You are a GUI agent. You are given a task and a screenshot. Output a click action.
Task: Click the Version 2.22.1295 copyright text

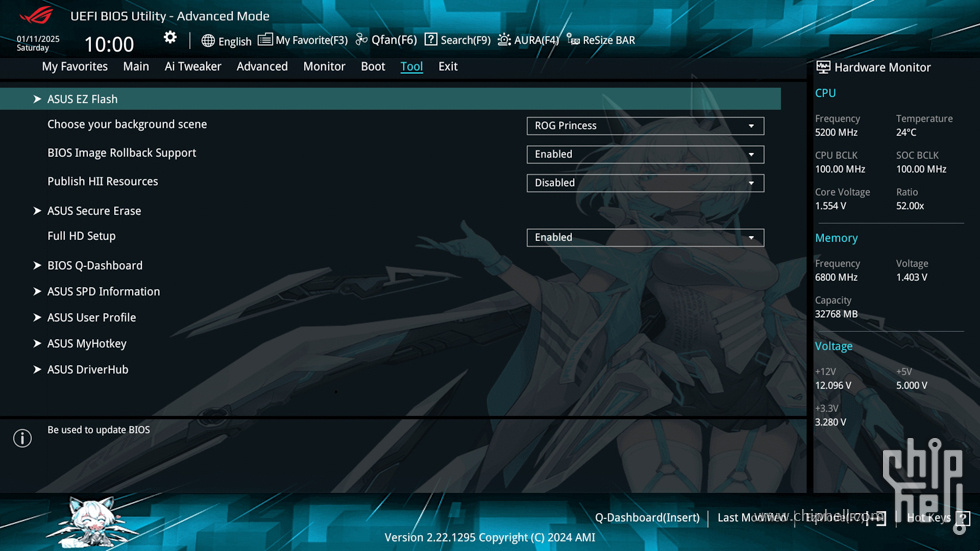489,537
